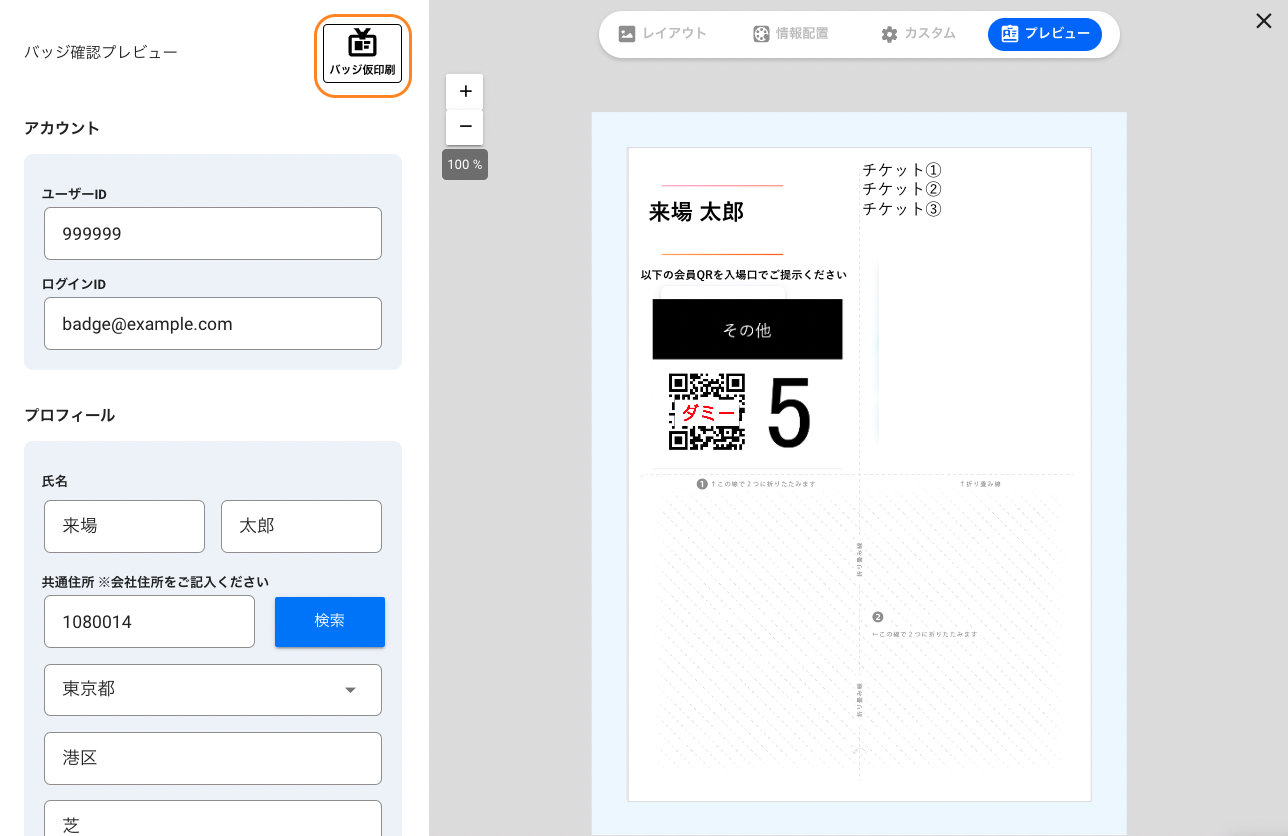Edit the last name field 来場
1288x836 pixels.
124,526
